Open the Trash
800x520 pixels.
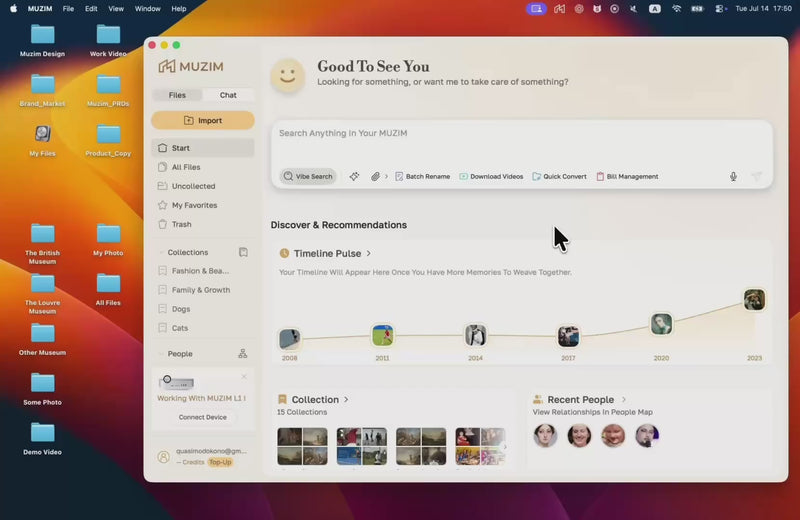pos(203,224)
